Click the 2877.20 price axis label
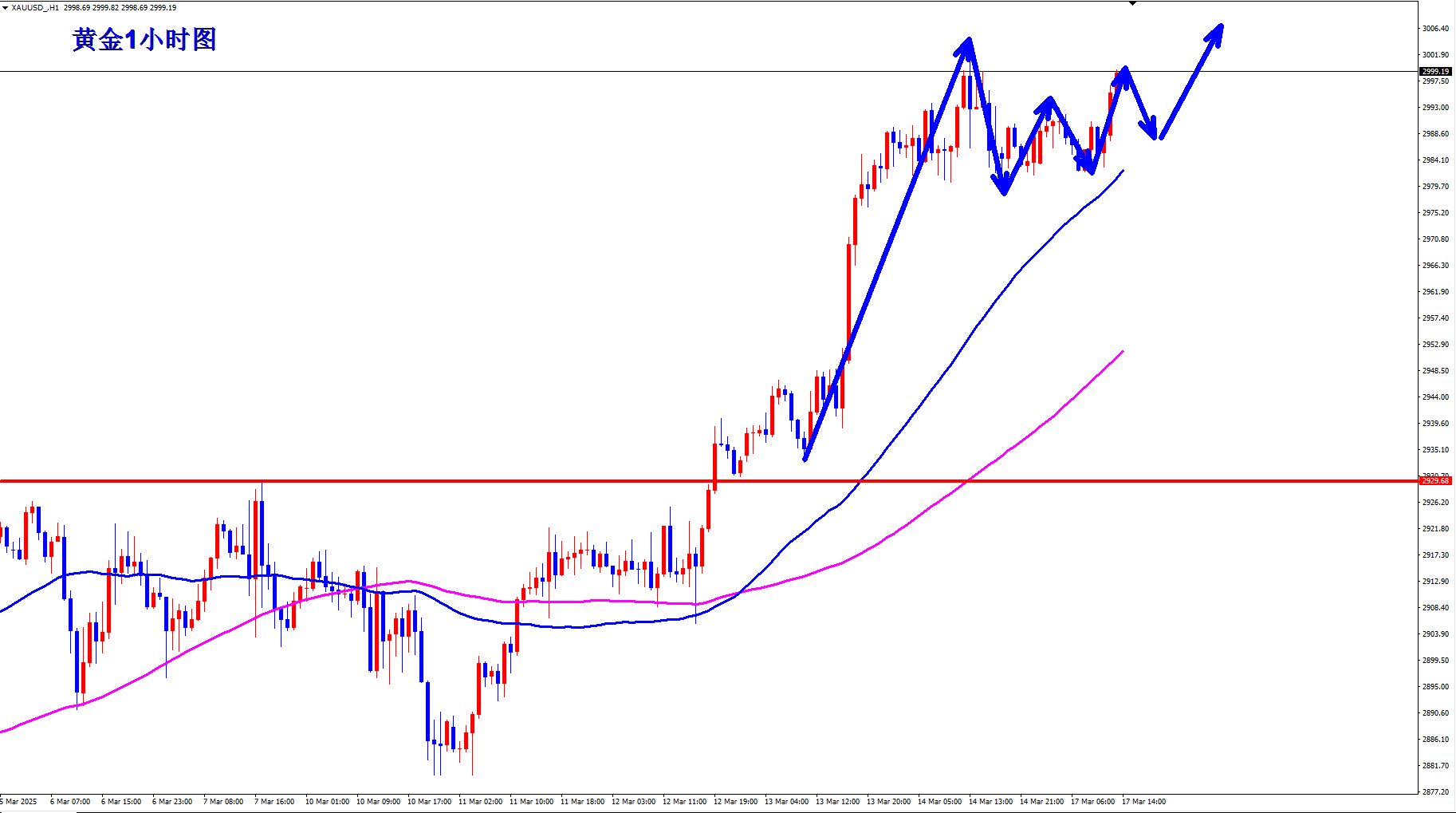The width and height of the screenshot is (1456, 813). coord(1435,791)
